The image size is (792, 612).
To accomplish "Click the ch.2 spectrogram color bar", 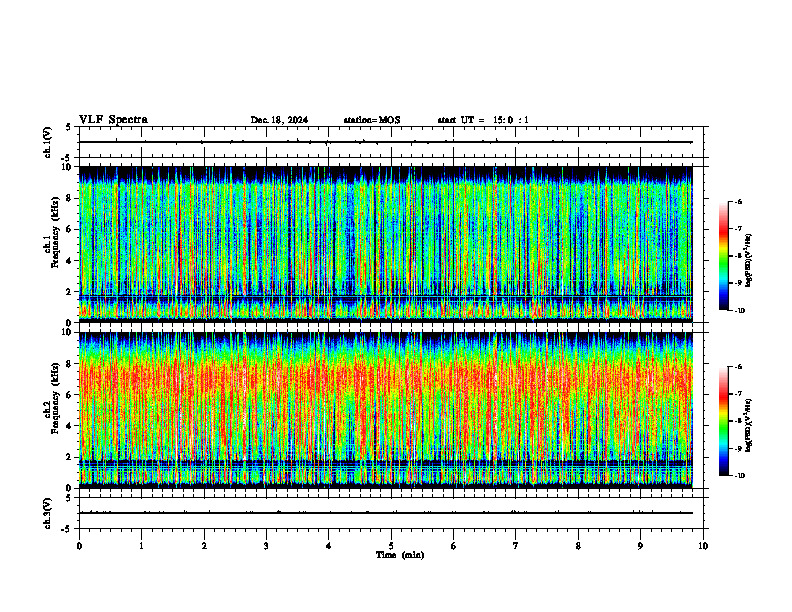I will coord(723,421).
